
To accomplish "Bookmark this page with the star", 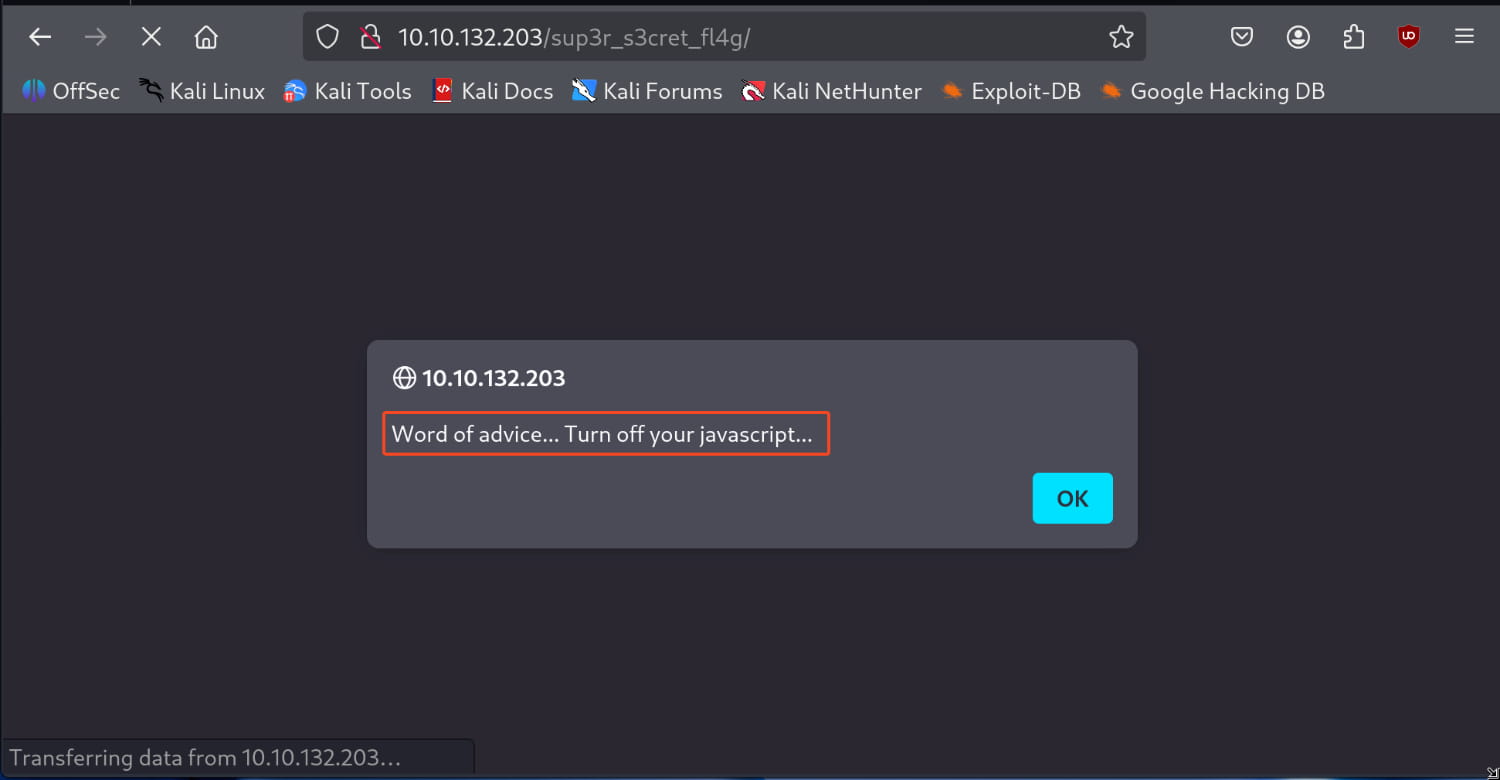I will click(x=1121, y=37).
